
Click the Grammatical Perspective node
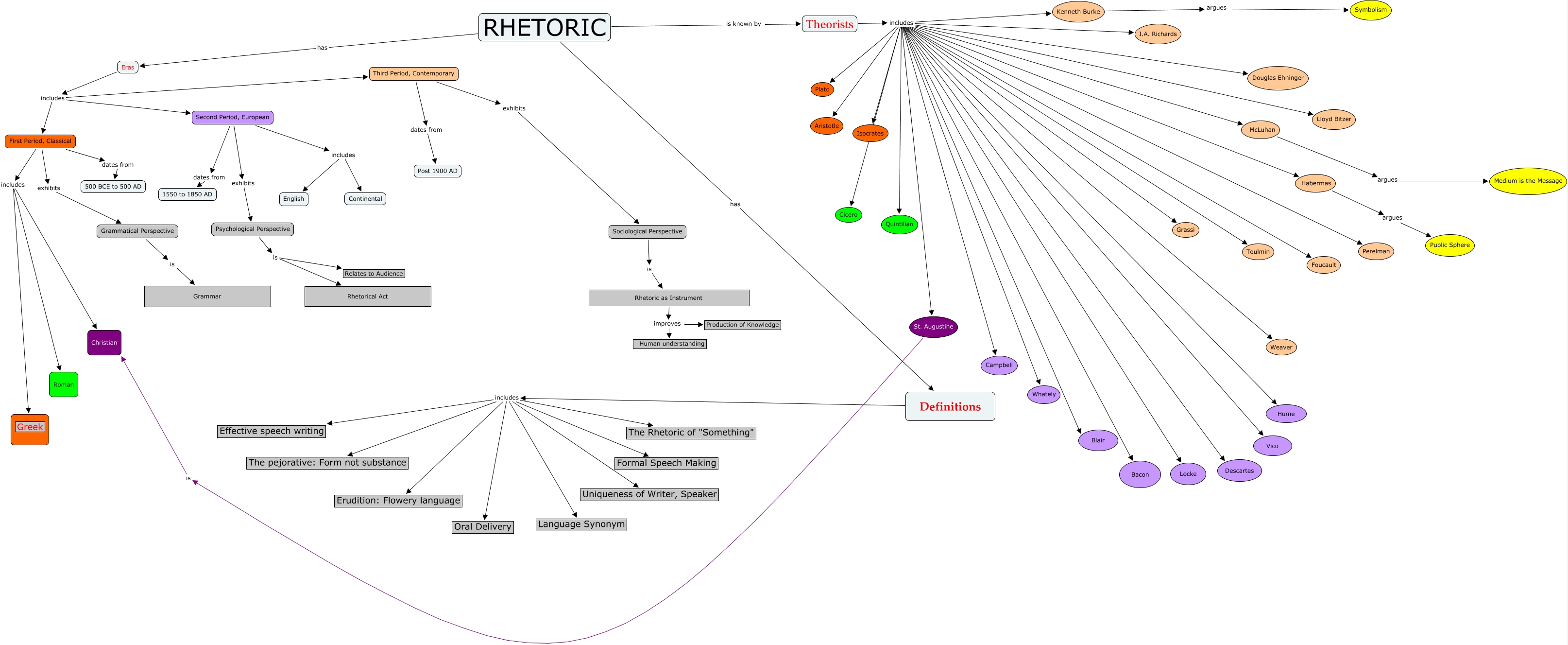coord(137,231)
